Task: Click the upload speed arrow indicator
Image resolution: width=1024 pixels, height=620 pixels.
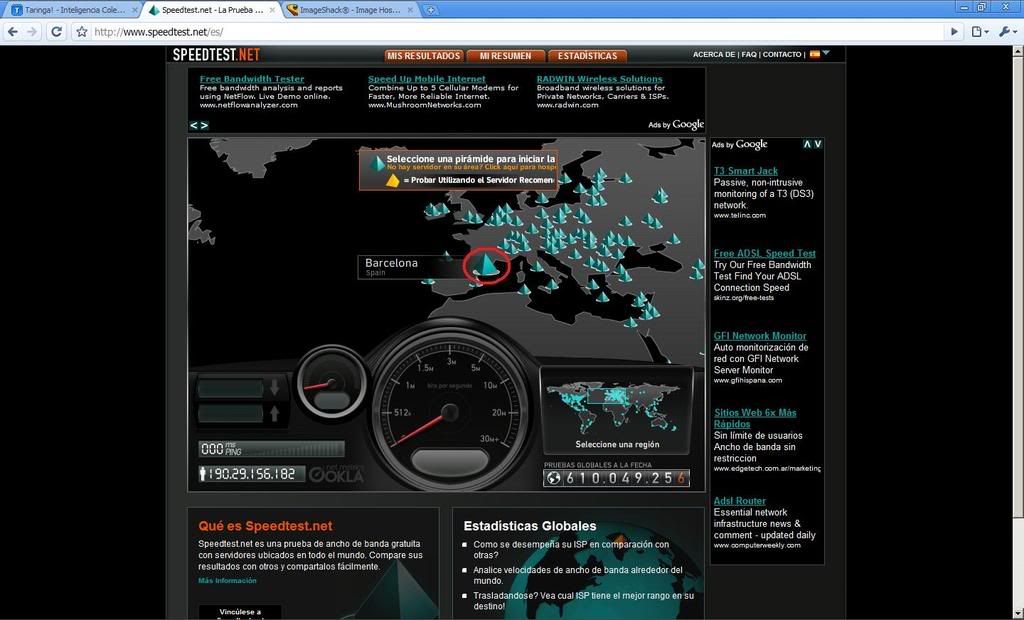Action: pos(274,413)
